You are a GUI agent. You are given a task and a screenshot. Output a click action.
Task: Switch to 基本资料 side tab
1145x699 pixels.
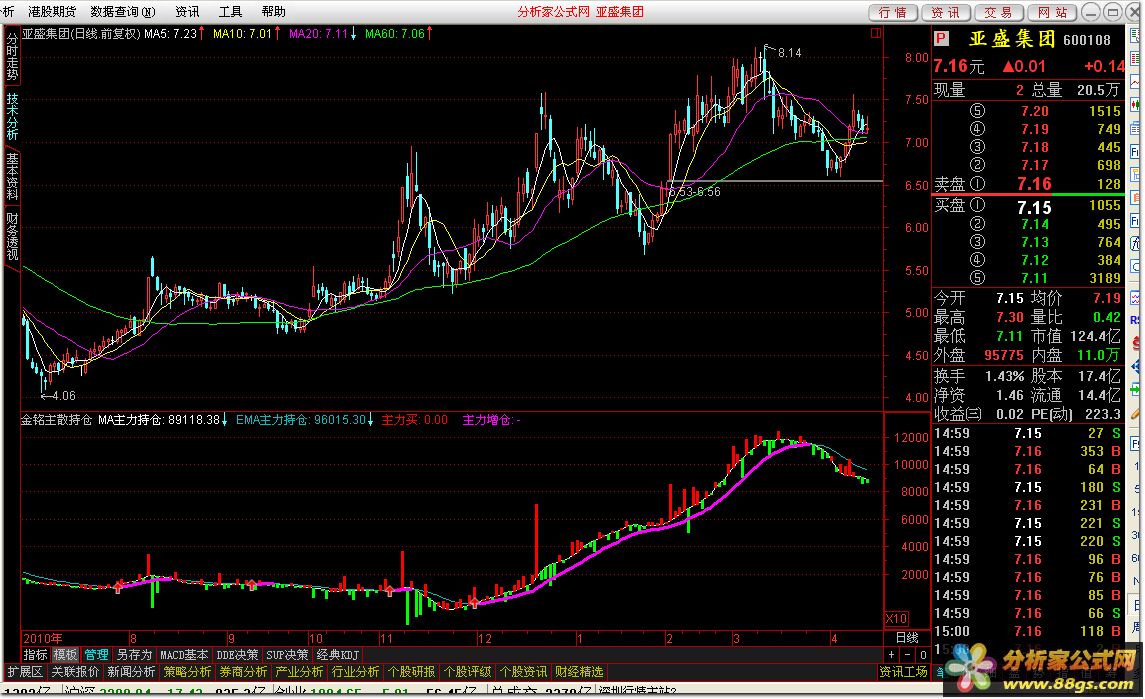coord(12,177)
